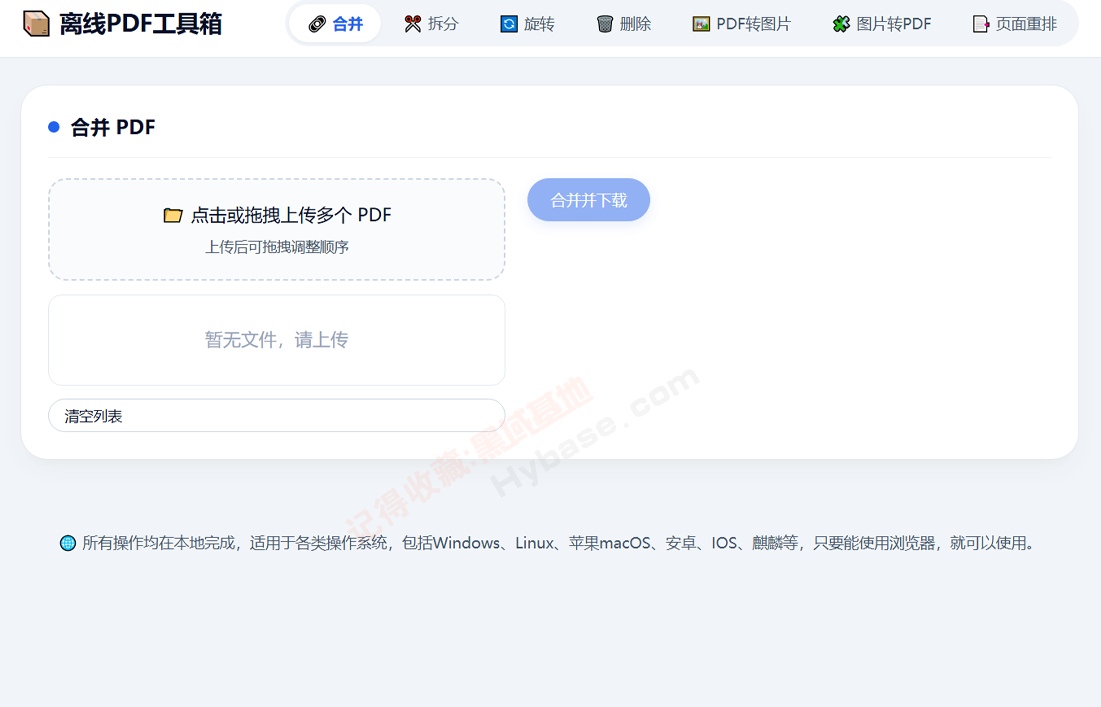Click the 合并并下载 button
The image size is (1101, 707).
coord(588,200)
